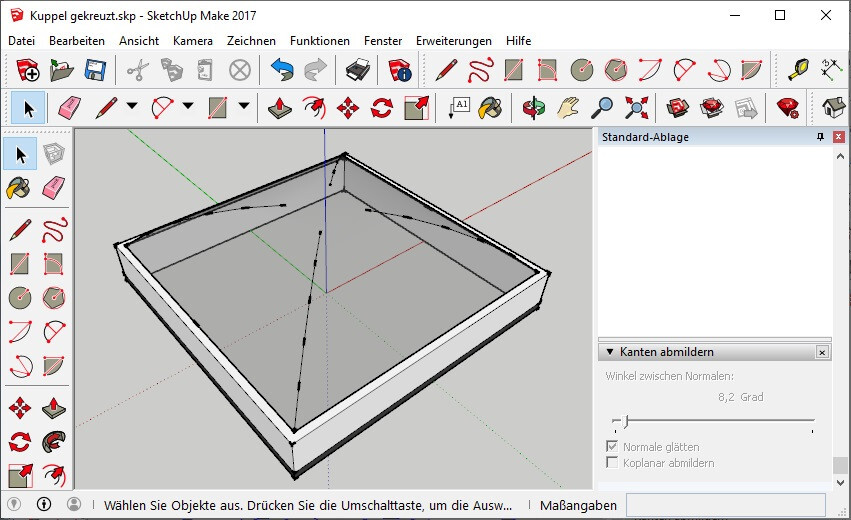Click the Delete circled-X icon
The height and width of the screenshot is (520, 851).
pos(239,70)
